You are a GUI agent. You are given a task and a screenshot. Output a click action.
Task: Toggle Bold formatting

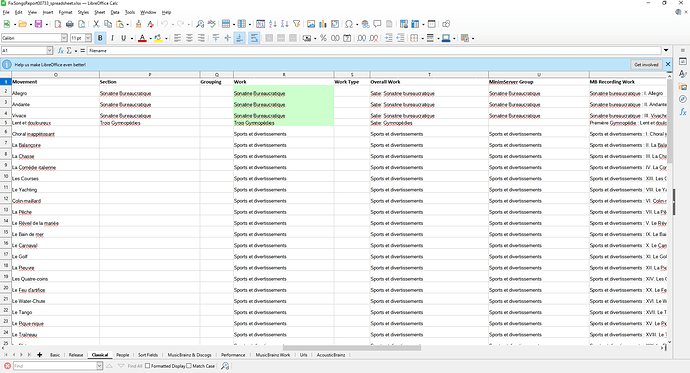100,38
